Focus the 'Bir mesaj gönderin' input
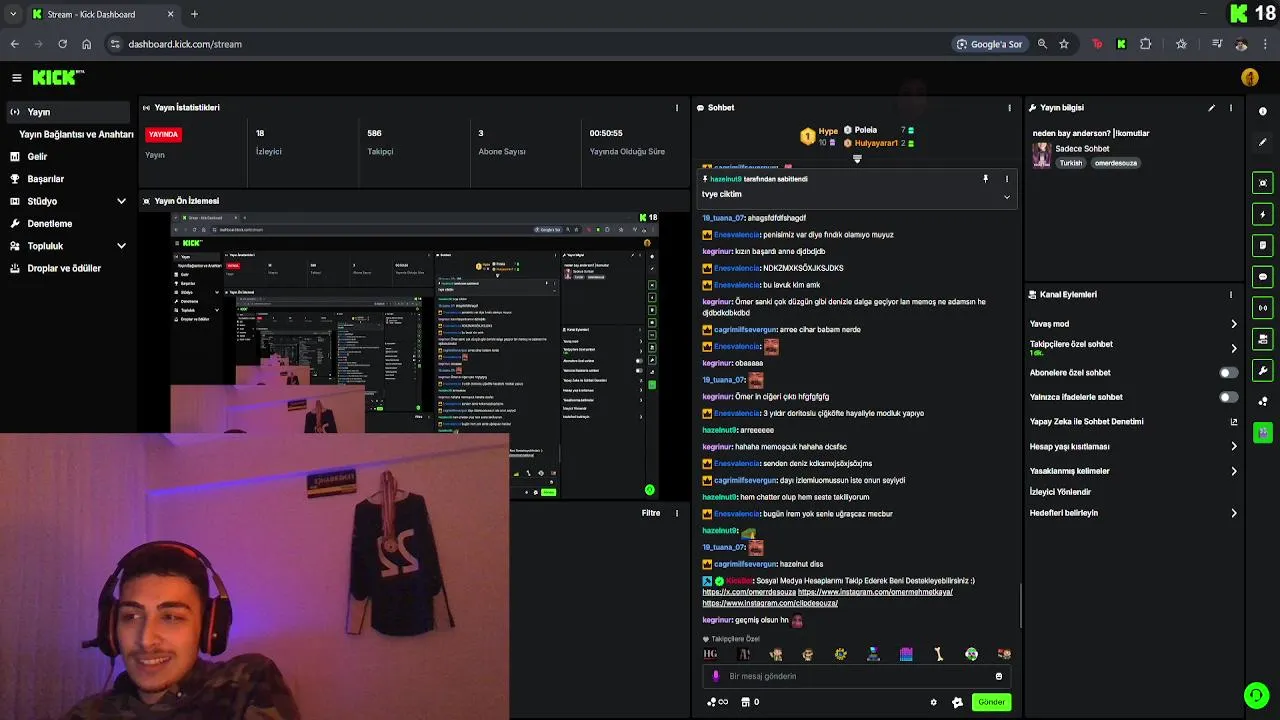The width and height of the screenshot is (1280, 720). [855, 676]
